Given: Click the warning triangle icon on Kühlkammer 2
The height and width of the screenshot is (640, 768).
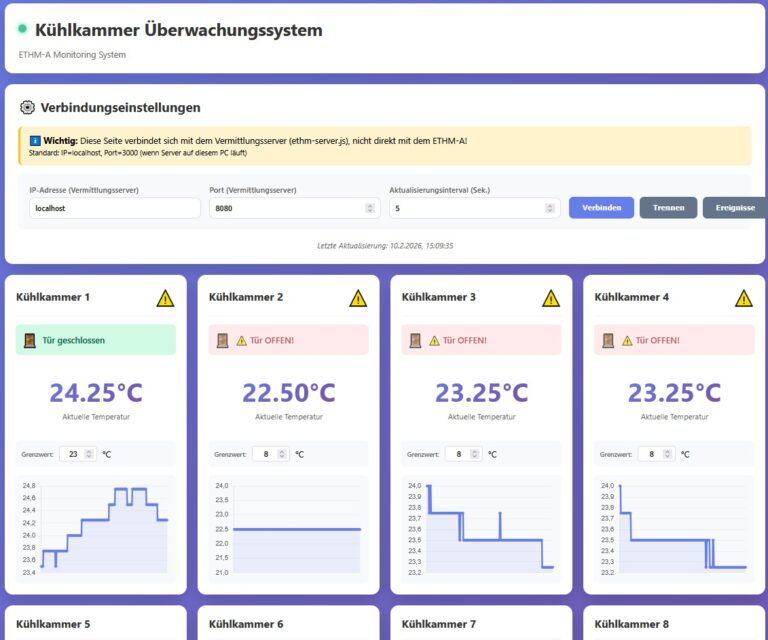Looking at the screenshot, I should click(358, 298).
